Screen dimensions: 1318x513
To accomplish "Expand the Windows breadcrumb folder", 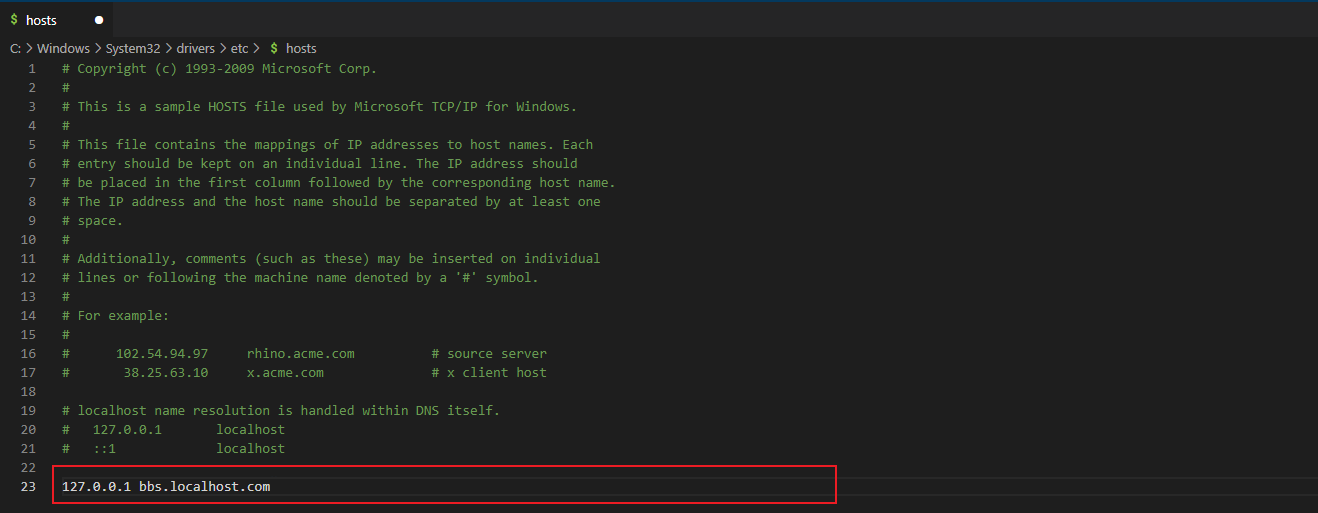I will [x=63, y=48].
